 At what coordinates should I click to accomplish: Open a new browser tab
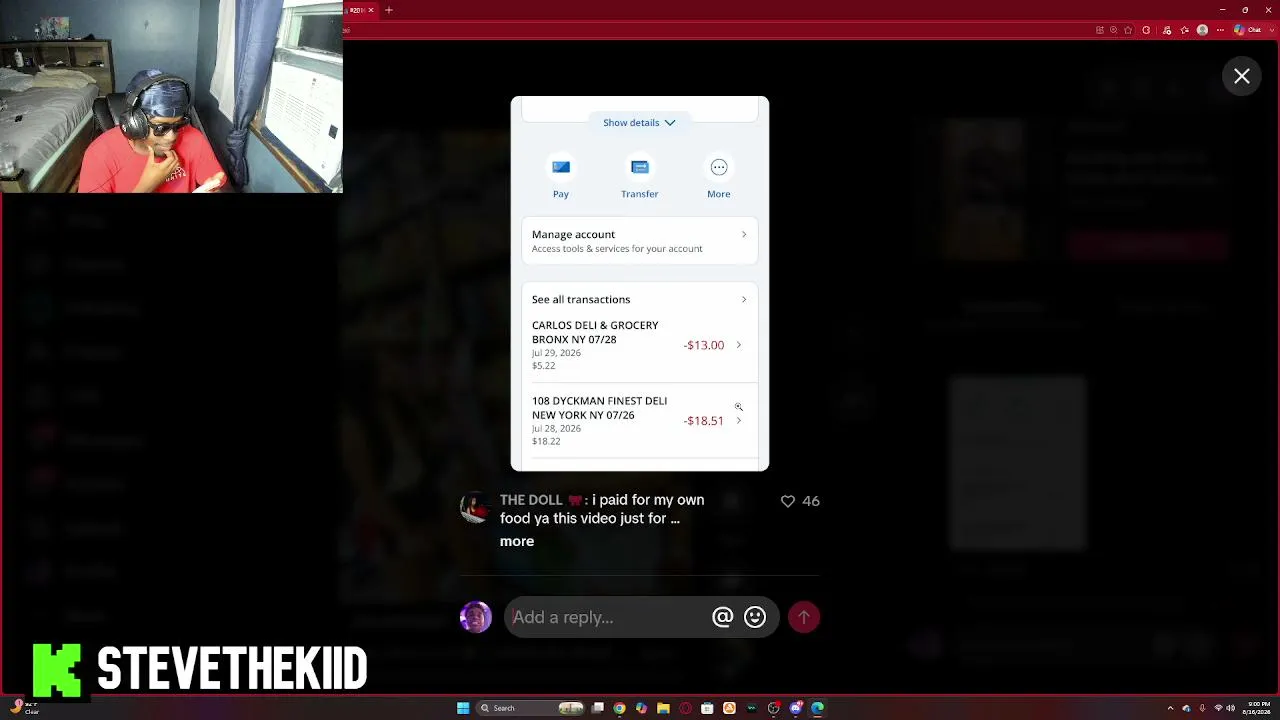[x=389, y=10]
